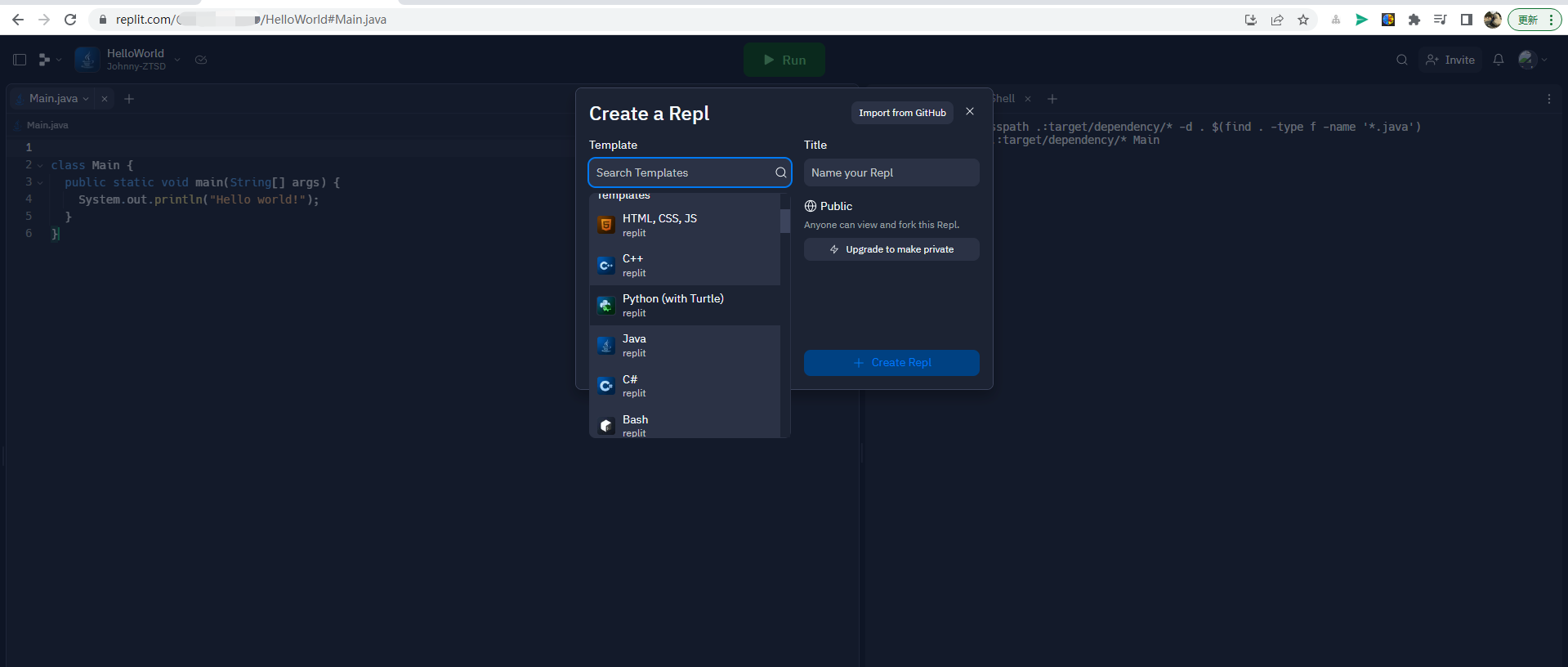The image size is (1568, 667).
Task: Go back to the previous browser page
Action: [x=18, y=20]
